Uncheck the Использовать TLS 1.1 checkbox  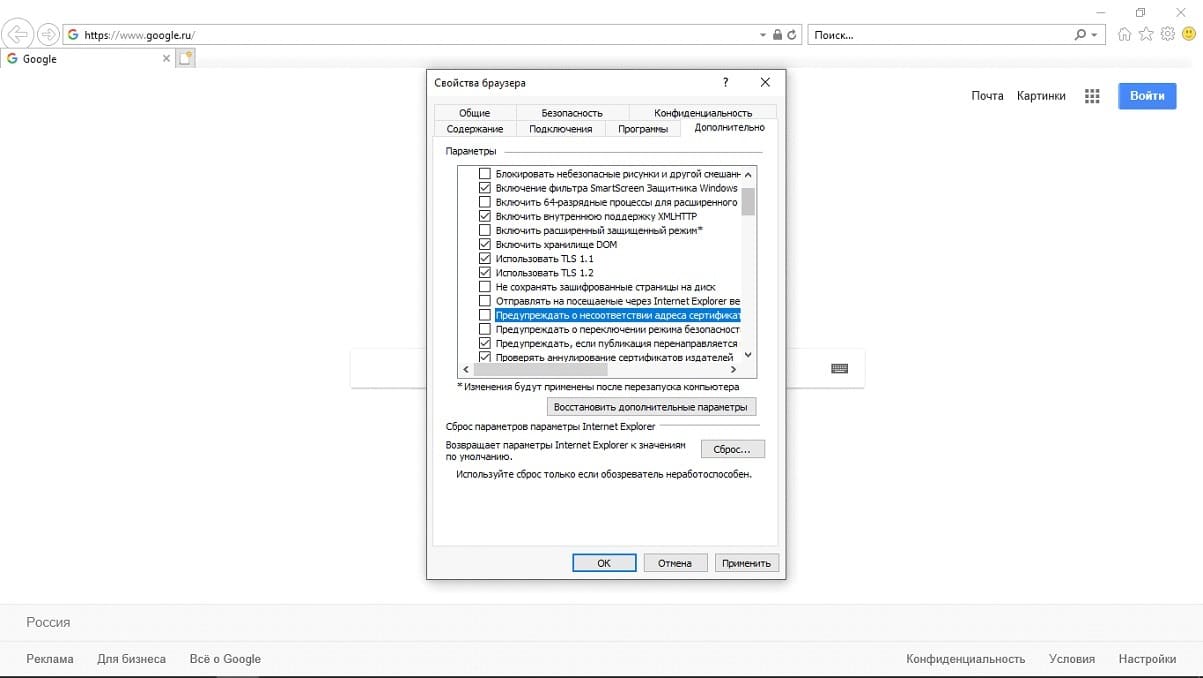pos(486,258)
